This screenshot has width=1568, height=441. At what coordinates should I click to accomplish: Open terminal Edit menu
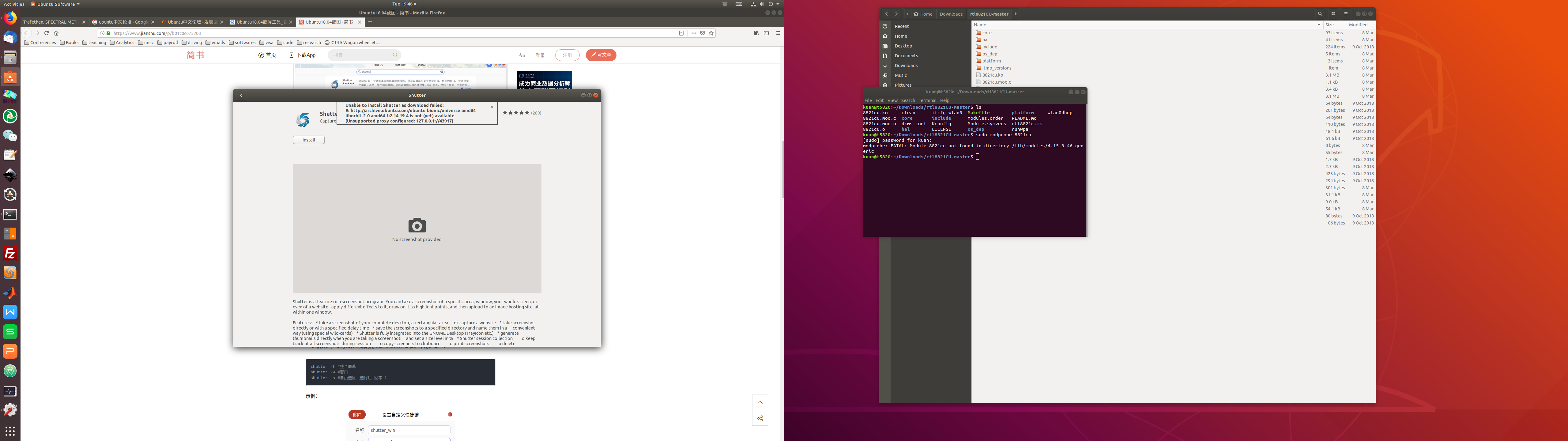click(x=880, y=100)
